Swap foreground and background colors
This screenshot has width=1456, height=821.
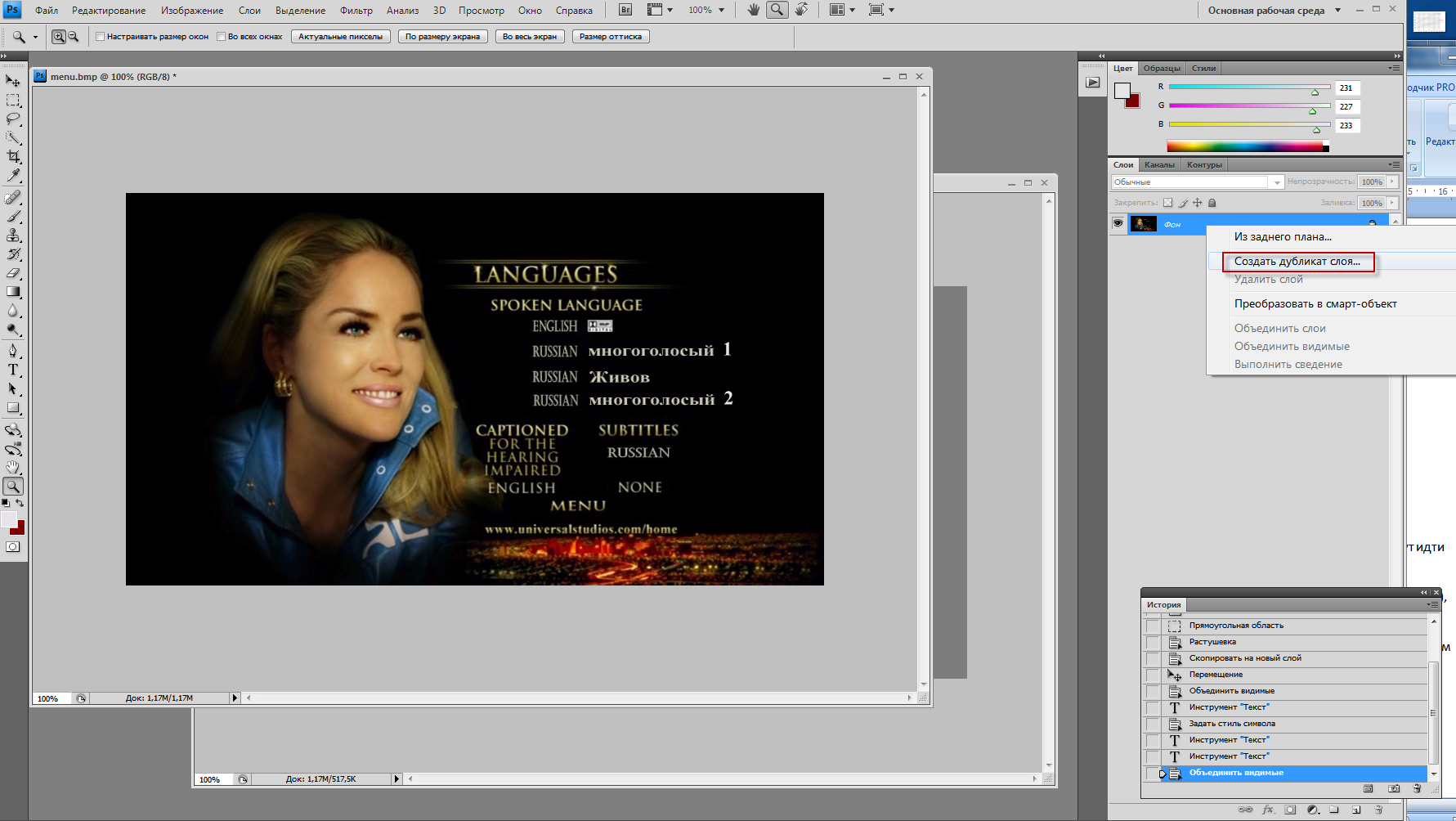pyautogui.click(x=20, y=503)
